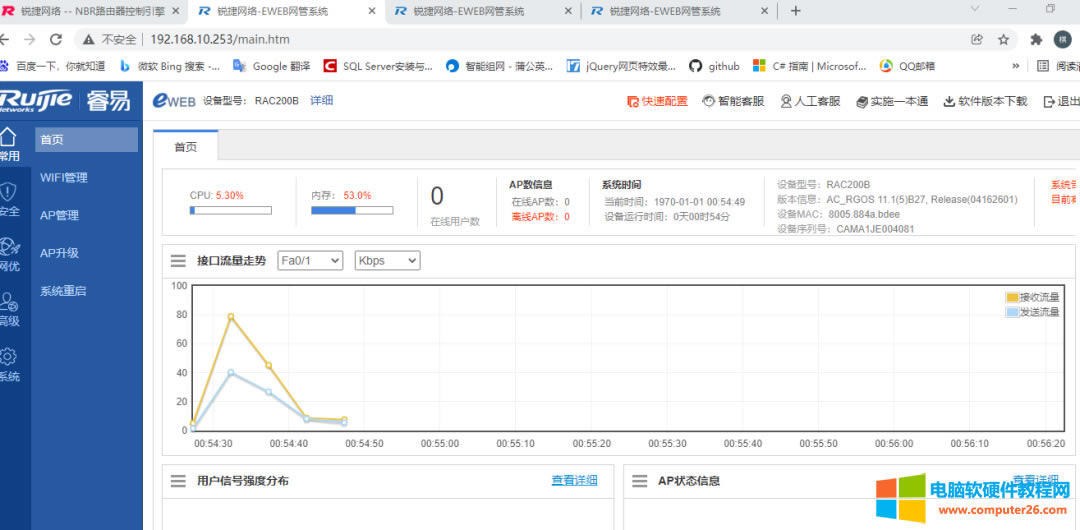Toggle 接收流量 legend swatch
This screenshot has width=1080, height=530.
pos(1012,297)
